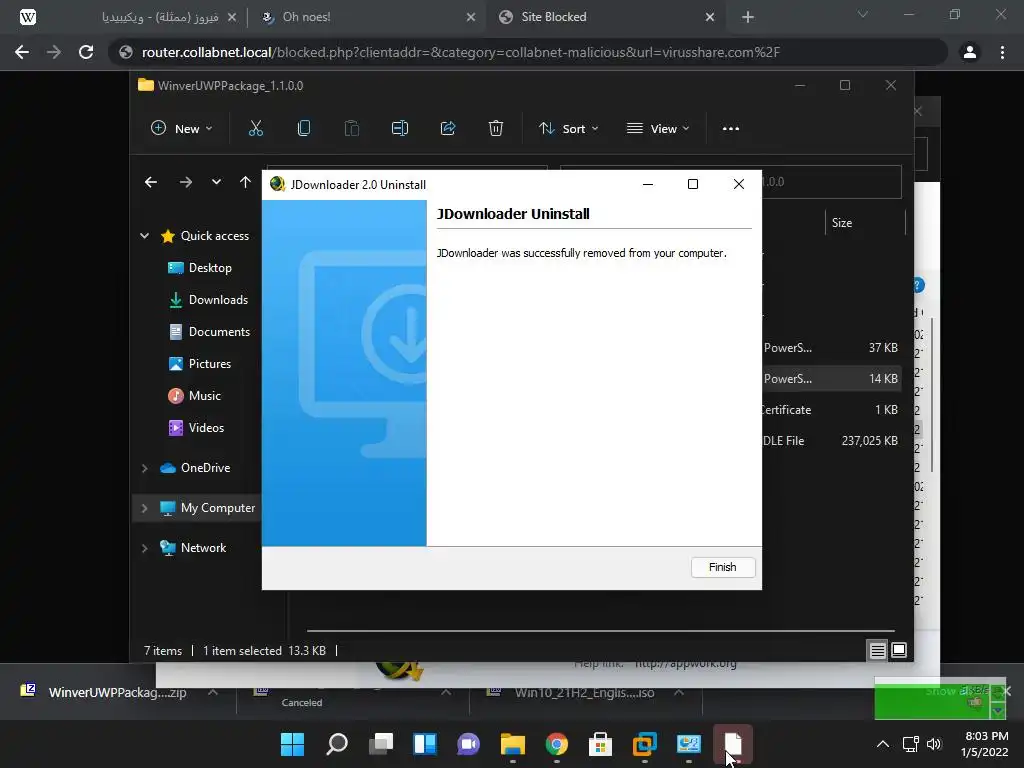Open the View dropdown menu
The image size is (1024, 768).
click(658, 129)
